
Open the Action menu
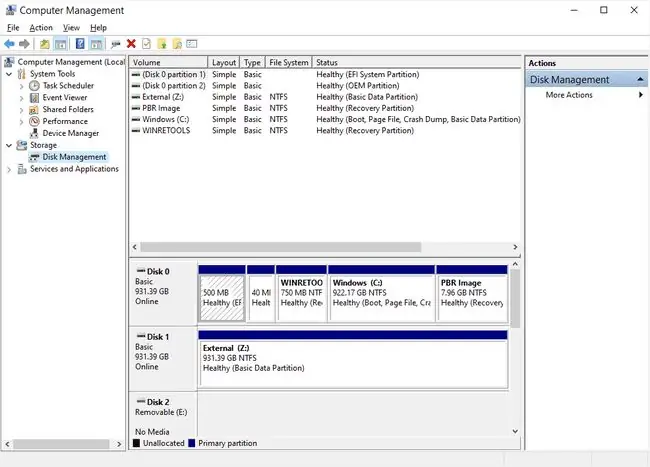(41, 28)
